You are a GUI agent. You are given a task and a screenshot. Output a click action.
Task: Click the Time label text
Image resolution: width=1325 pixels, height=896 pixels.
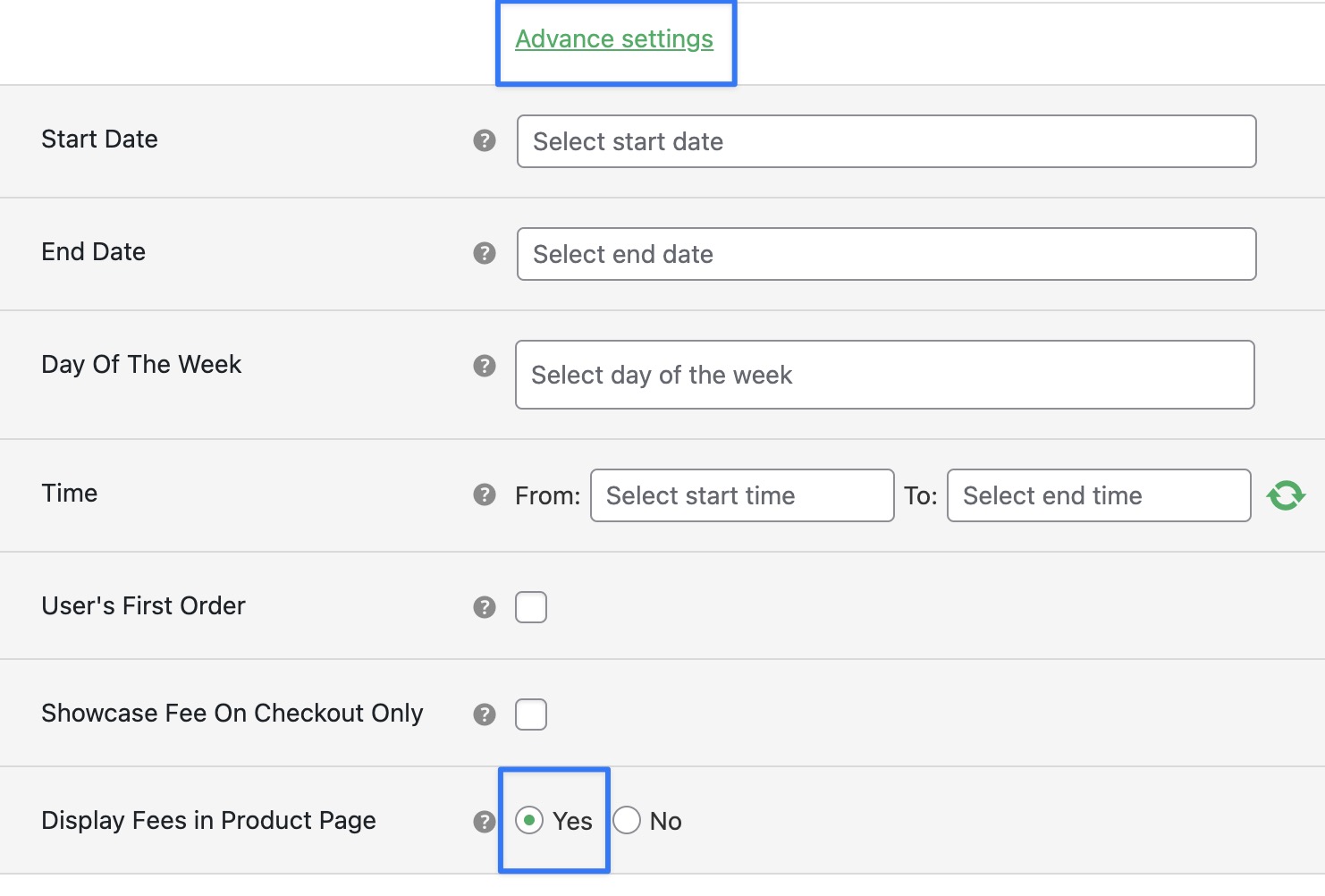coord(70,493)
